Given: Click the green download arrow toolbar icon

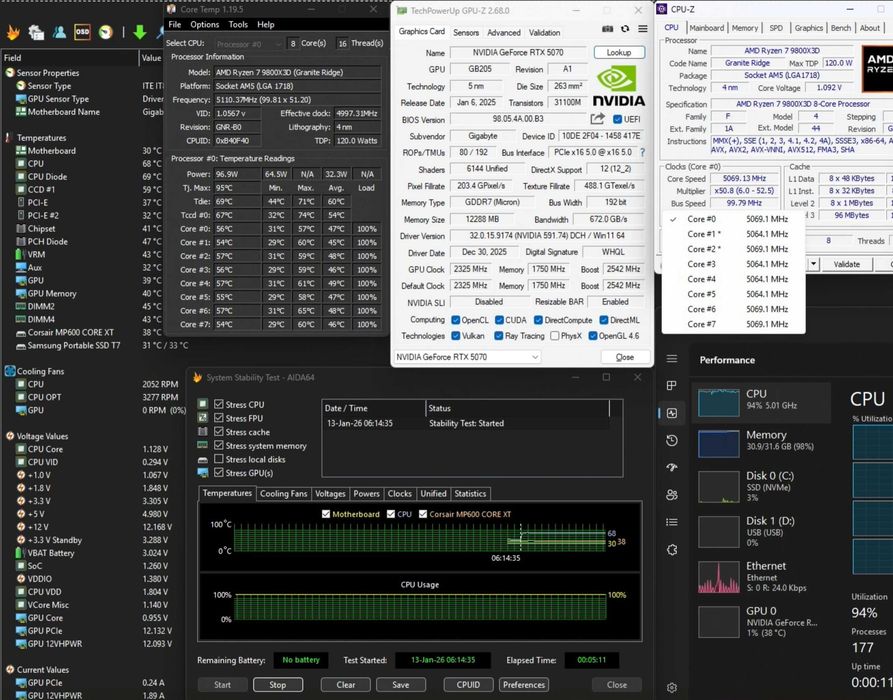Looking at the screenshot, I should (140, 32).
